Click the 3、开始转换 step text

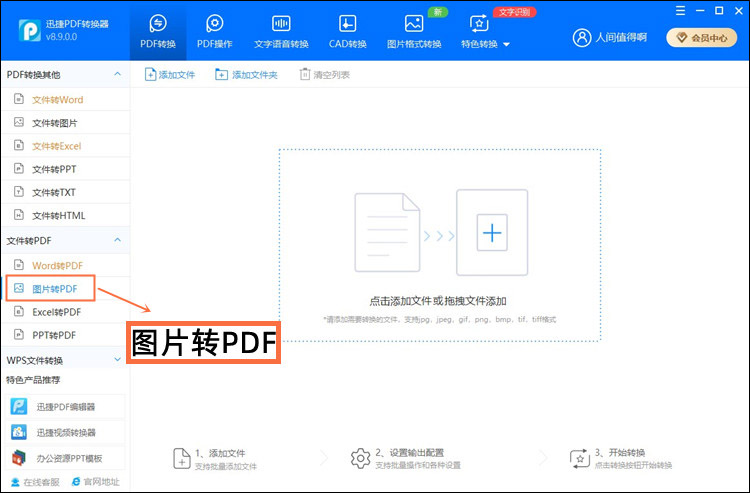(620, 452)
